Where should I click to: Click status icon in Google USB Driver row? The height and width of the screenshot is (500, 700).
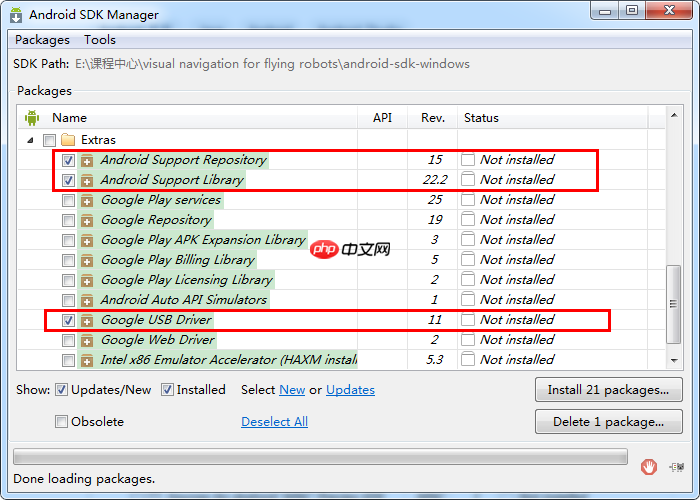pos(467,320)
